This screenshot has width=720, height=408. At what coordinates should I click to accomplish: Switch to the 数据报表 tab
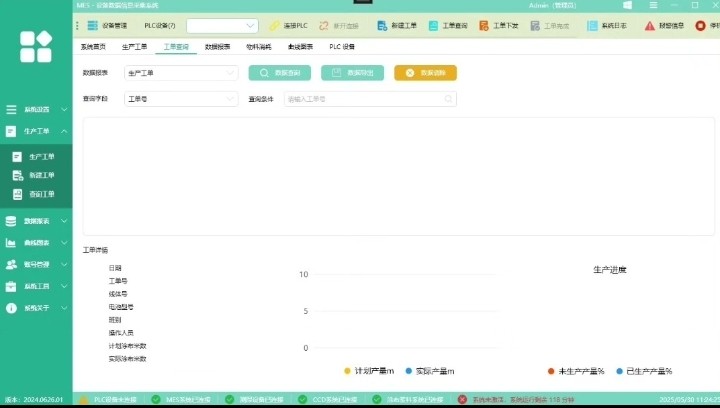217,47
